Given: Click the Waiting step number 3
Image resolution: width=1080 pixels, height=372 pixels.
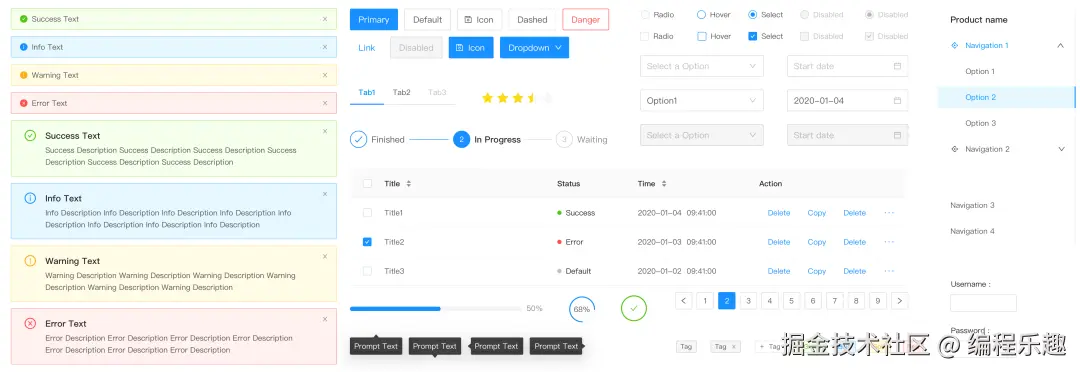Looking at the screenshot, I should click(x=564, y=139).
